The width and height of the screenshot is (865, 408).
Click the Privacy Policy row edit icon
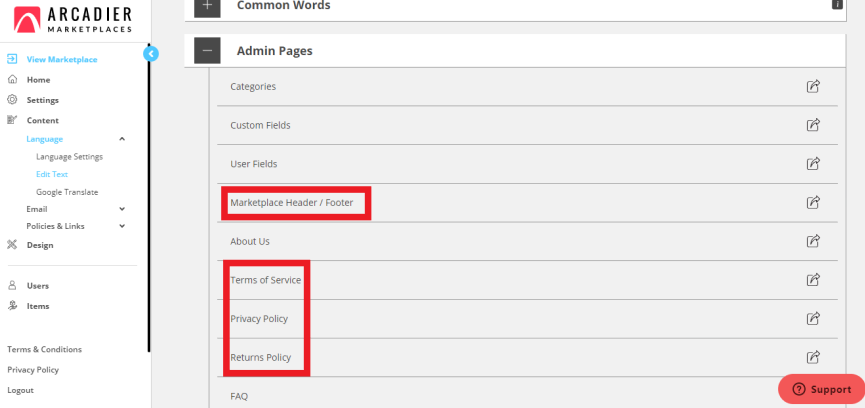pos(813,318)
